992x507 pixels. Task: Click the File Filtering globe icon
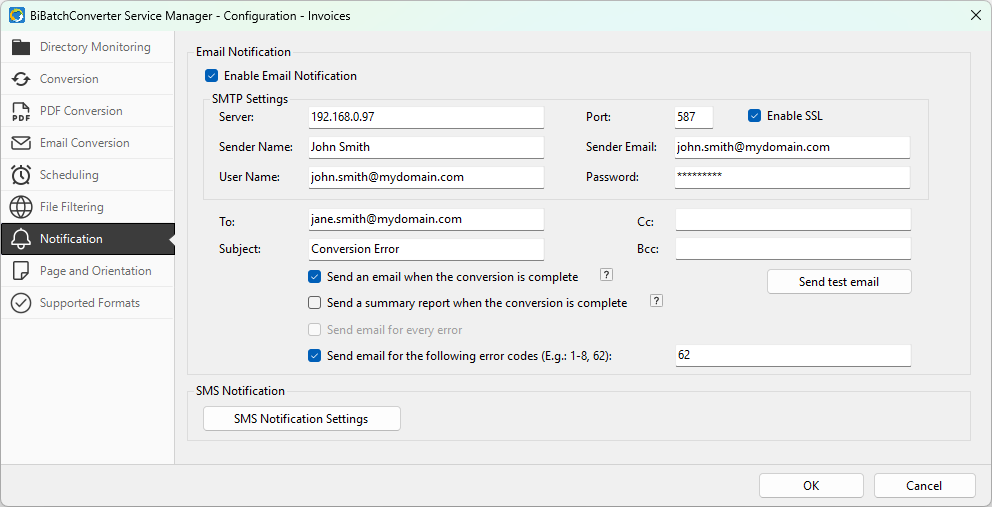pos(21,207)
